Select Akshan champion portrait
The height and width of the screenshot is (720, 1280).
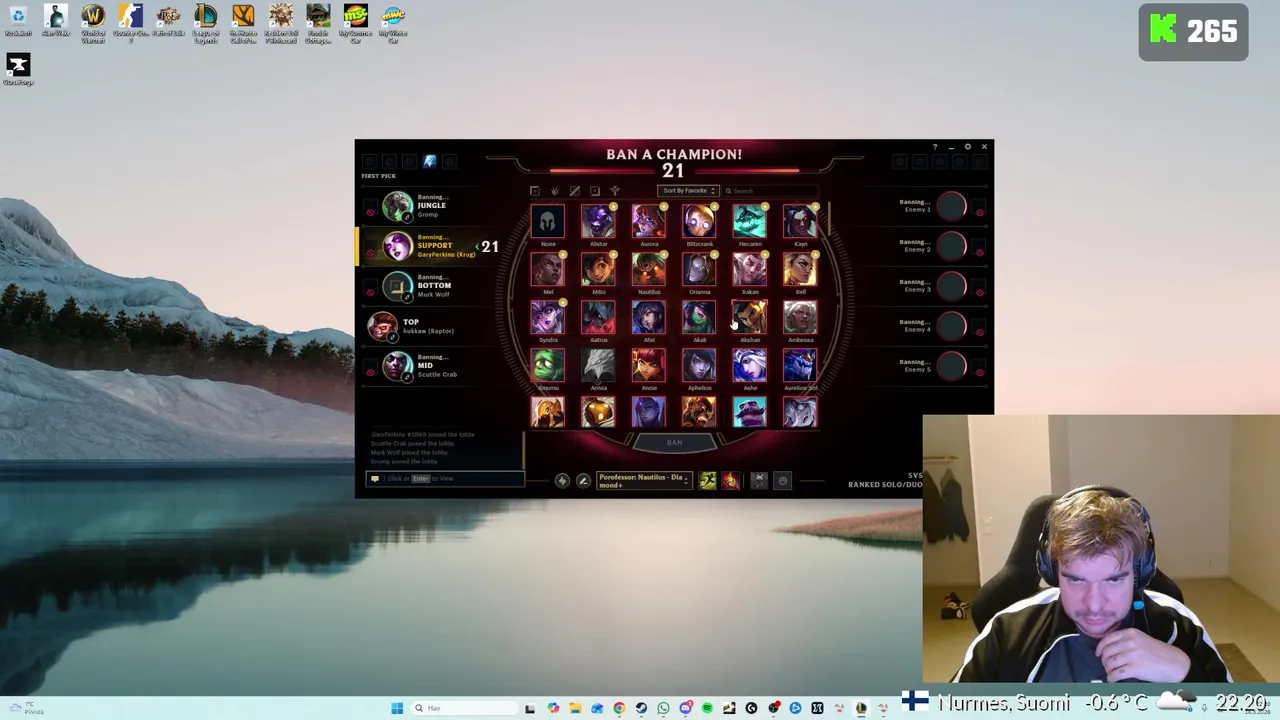tap(750, 317)
